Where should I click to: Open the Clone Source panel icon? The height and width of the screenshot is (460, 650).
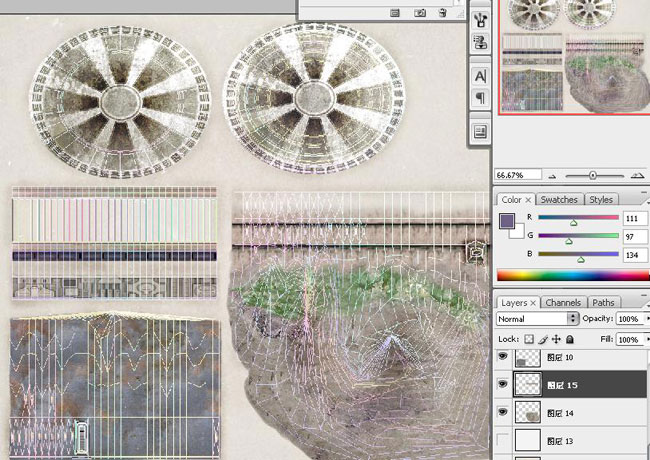coord(480,42)
